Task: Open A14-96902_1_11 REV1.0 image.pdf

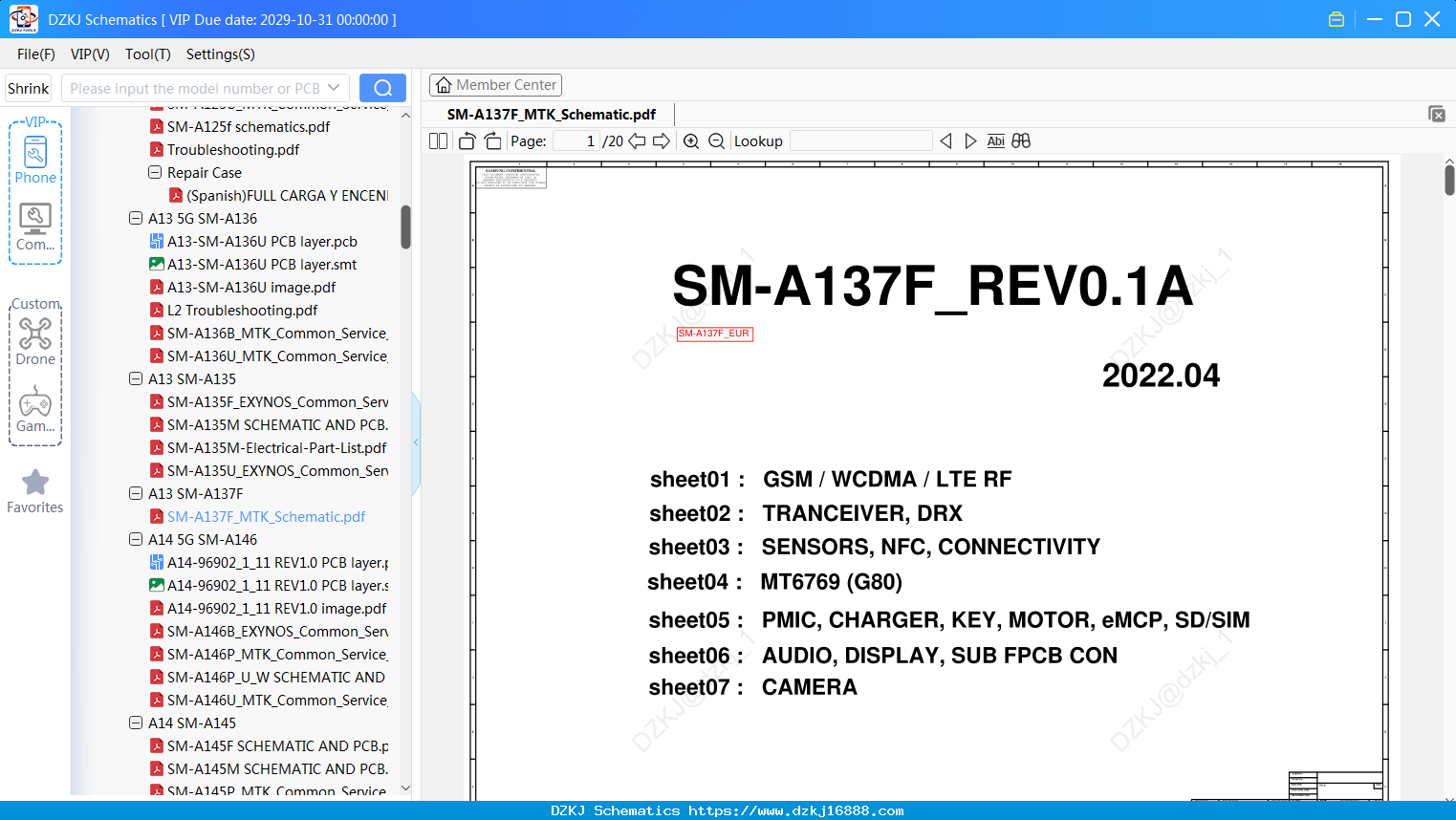Action: (x=277, y=608)
